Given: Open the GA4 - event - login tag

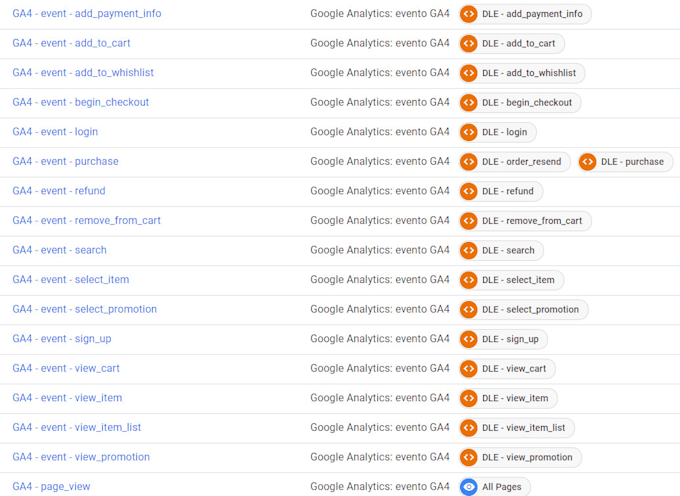Looking at the screenshot, I should pos(55,131).
